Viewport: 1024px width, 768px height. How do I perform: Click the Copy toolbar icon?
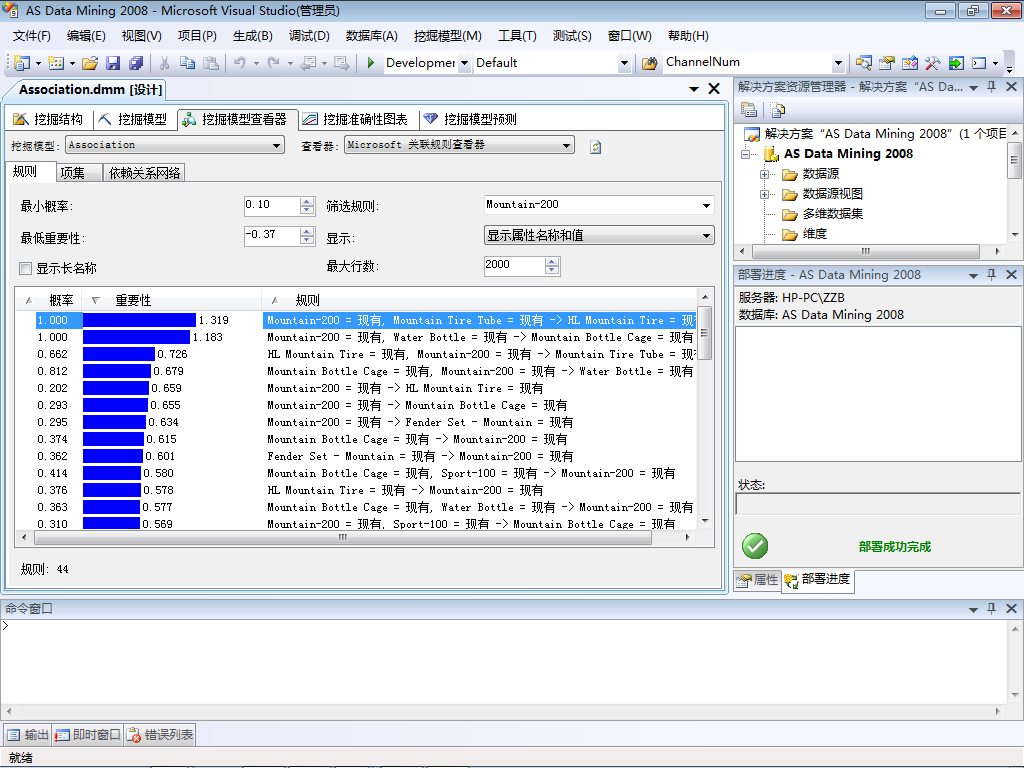point(187,63)
